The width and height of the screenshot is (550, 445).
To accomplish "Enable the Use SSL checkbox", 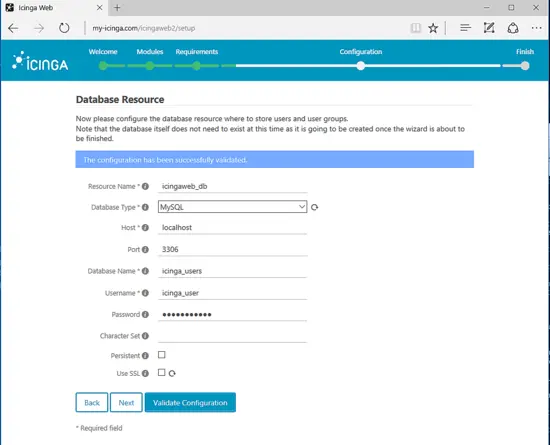I will coord(162,372).
